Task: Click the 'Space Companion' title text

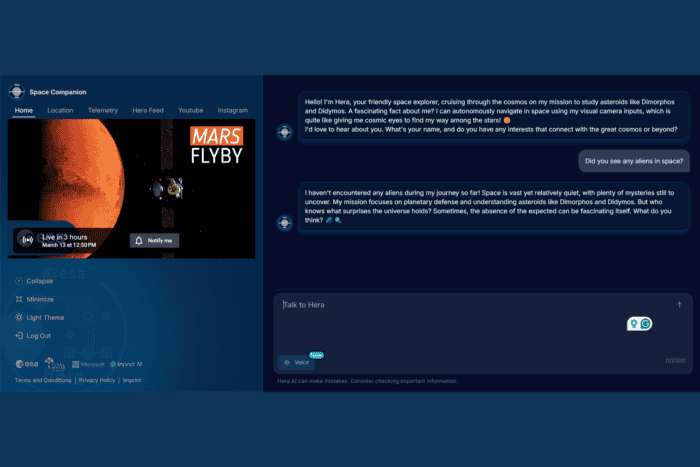Action: point(58,92)
